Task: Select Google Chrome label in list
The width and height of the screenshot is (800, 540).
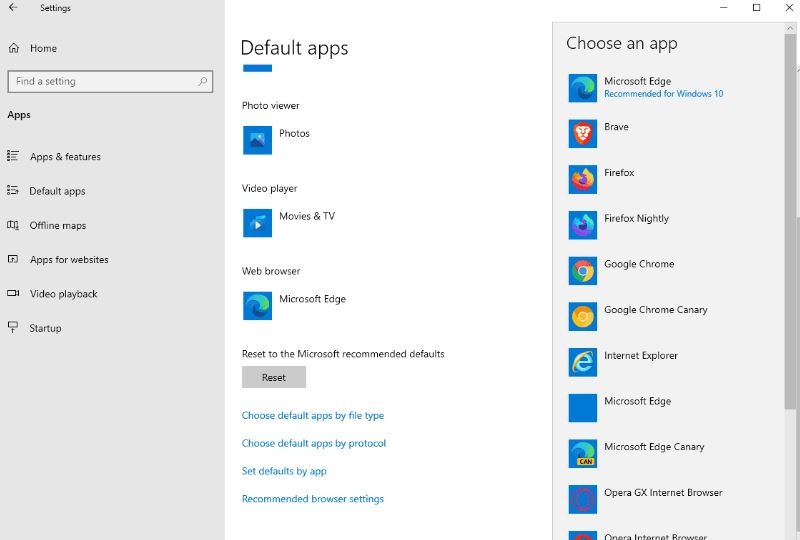Action: (x=639, y=264)
